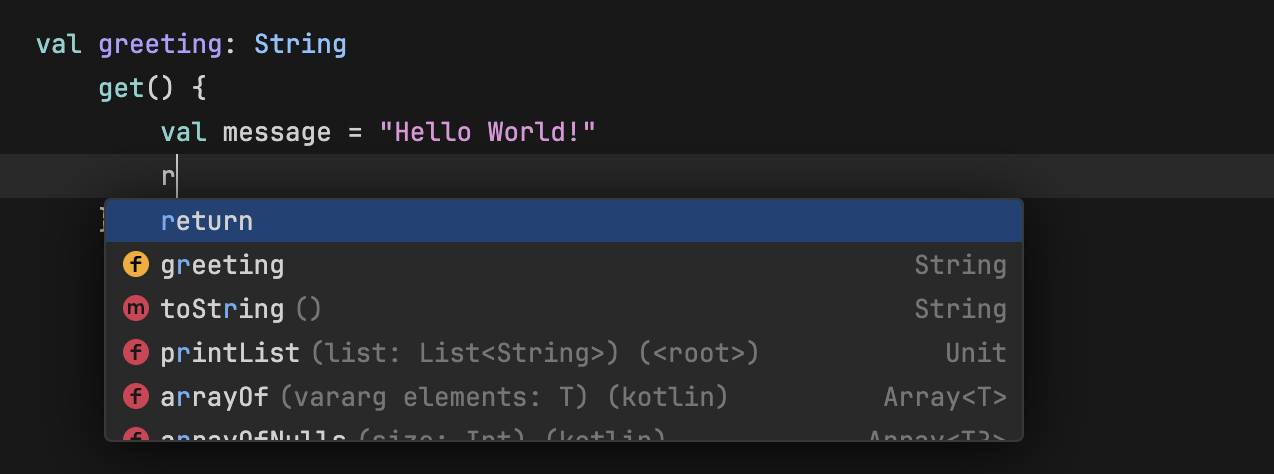Click the "Hello World!" string literal
Viewport: 1274px width, 474px height.
(488, 132)
